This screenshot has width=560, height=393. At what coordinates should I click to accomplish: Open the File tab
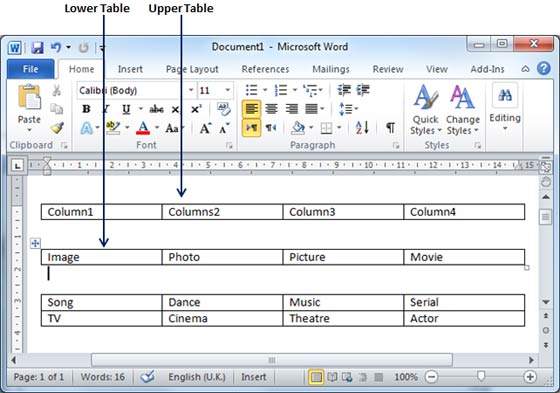tap(30, 69)
